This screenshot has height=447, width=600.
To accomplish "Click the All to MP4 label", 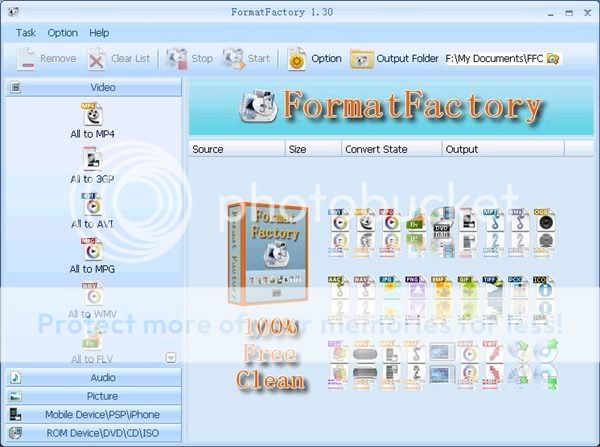I will 92,134.
